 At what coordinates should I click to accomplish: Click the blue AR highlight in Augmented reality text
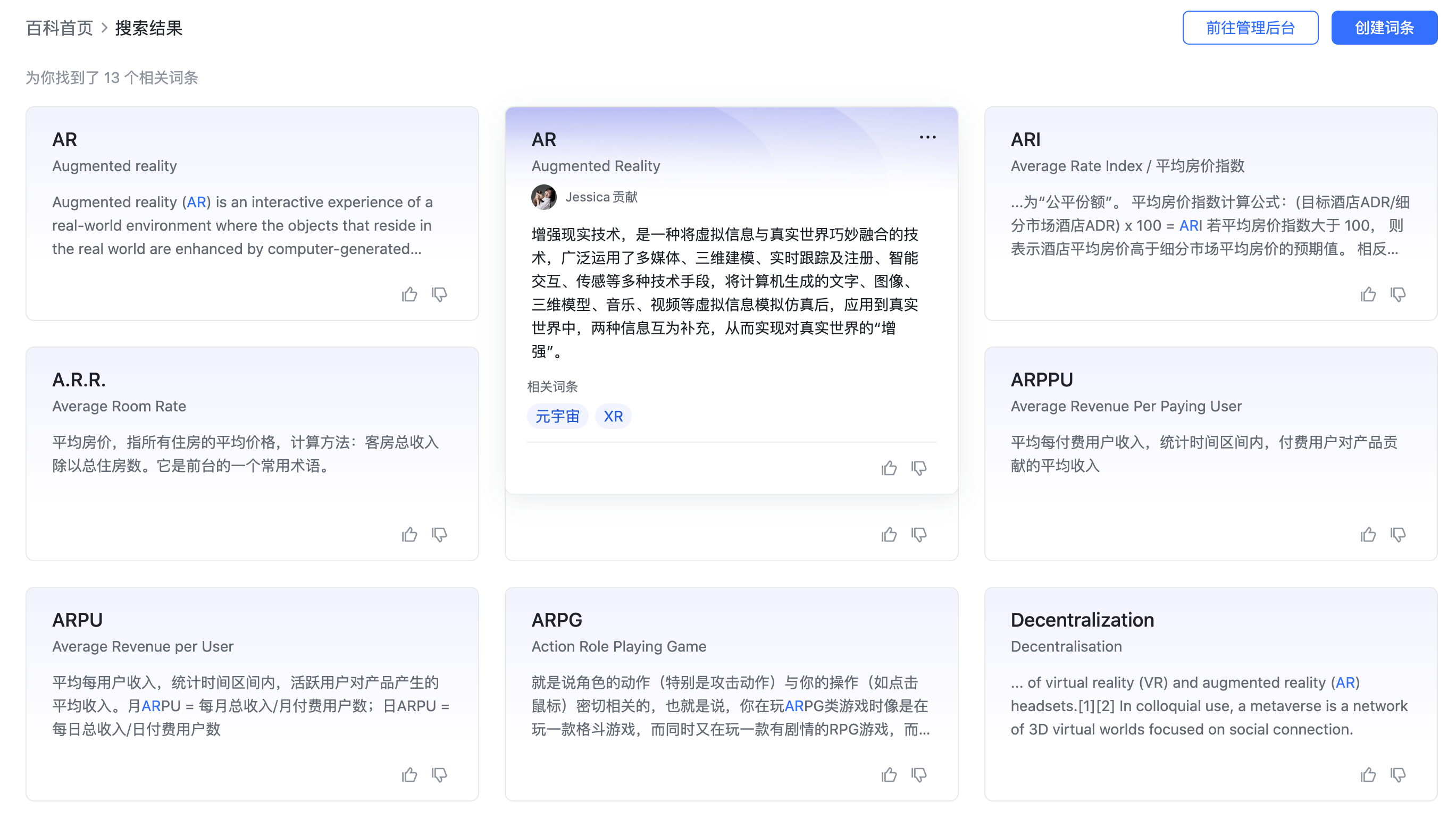coord(196,202)
